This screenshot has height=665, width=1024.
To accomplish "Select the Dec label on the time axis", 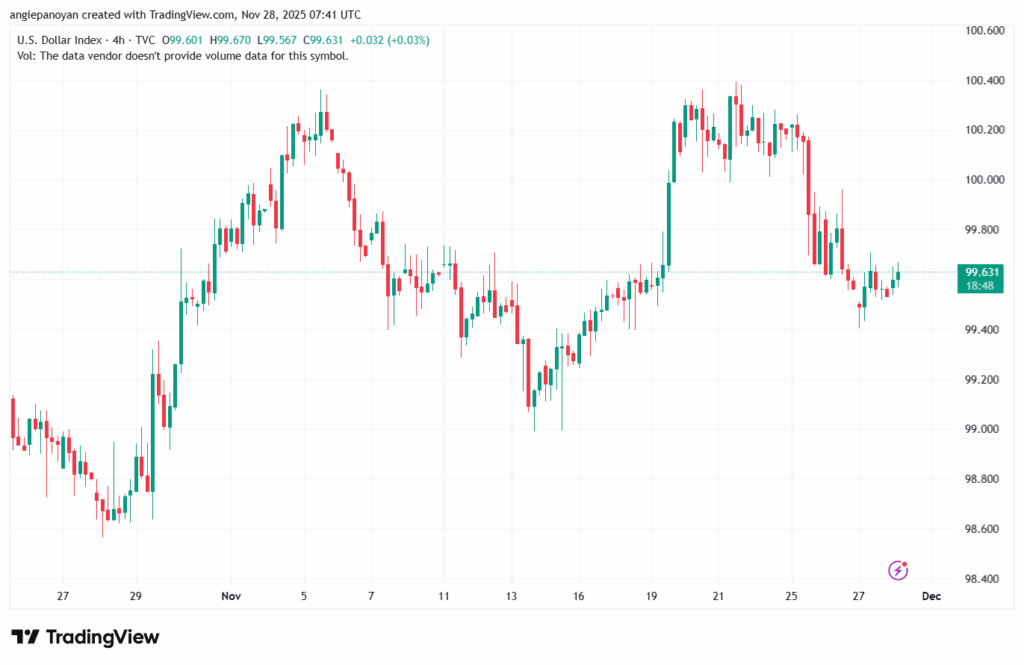I will pyautogui.click(x=931, y=595).
